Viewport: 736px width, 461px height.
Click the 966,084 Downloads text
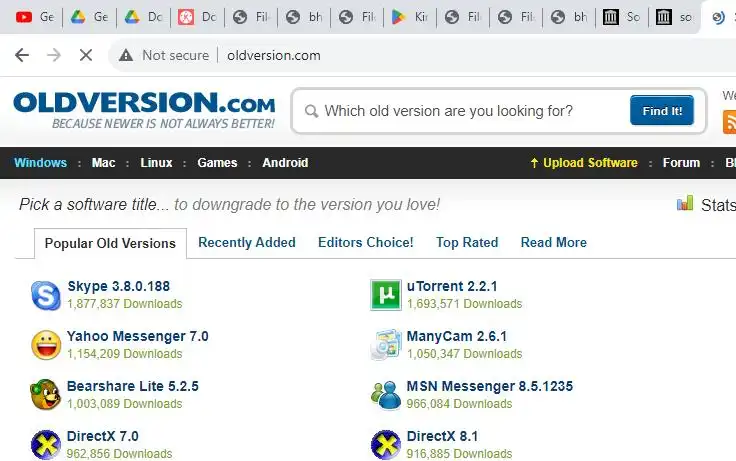pyautogui.click(x=459, y=404)
